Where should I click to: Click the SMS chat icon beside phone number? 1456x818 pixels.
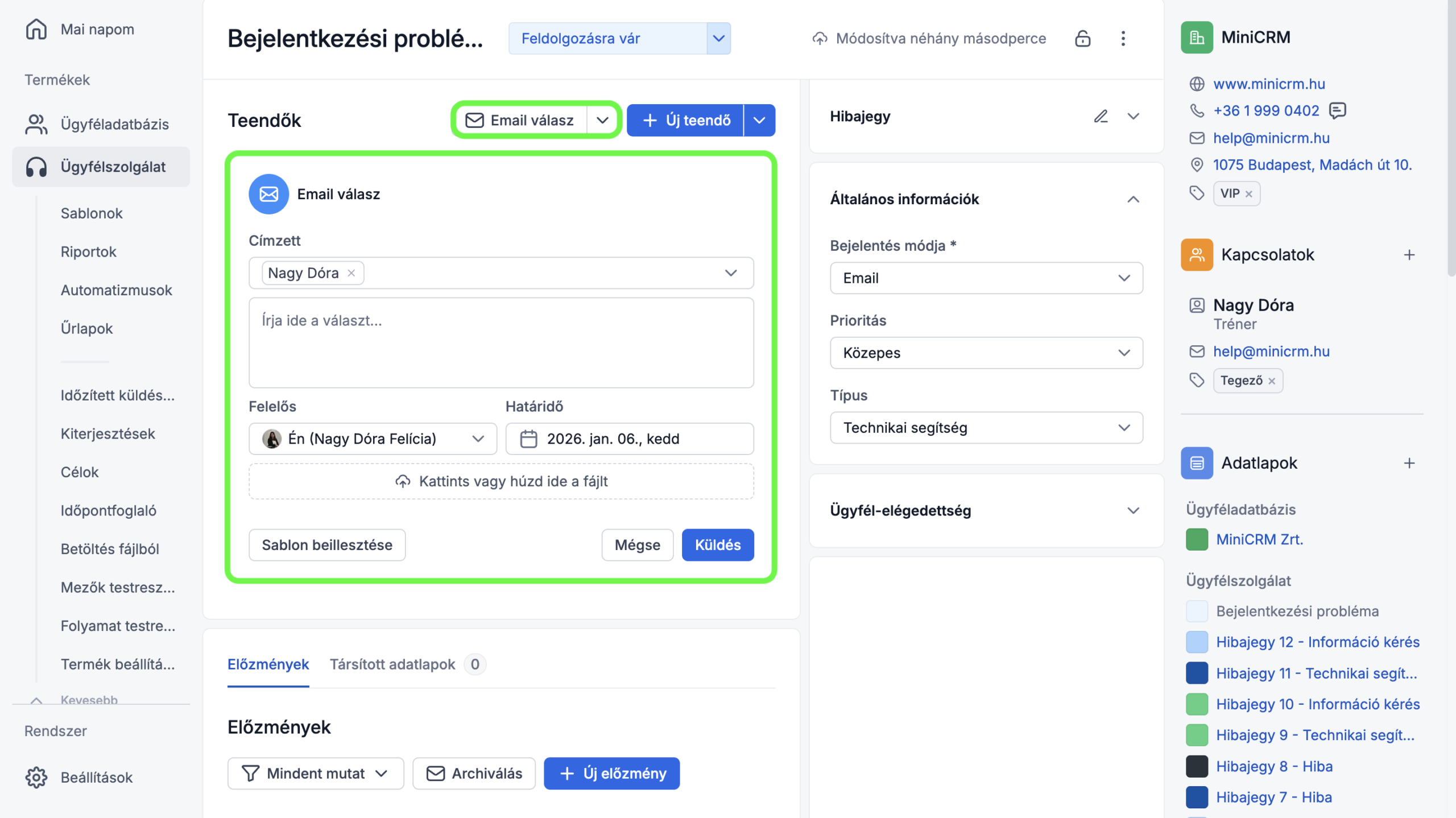(x=1337, y=110)
